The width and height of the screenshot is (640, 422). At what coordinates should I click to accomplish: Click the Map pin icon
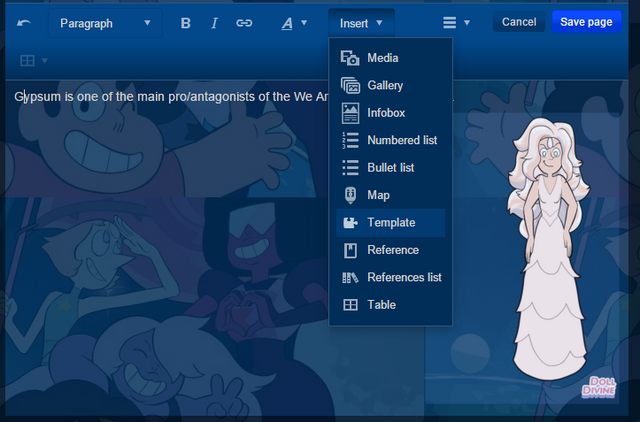pos(350,195)
